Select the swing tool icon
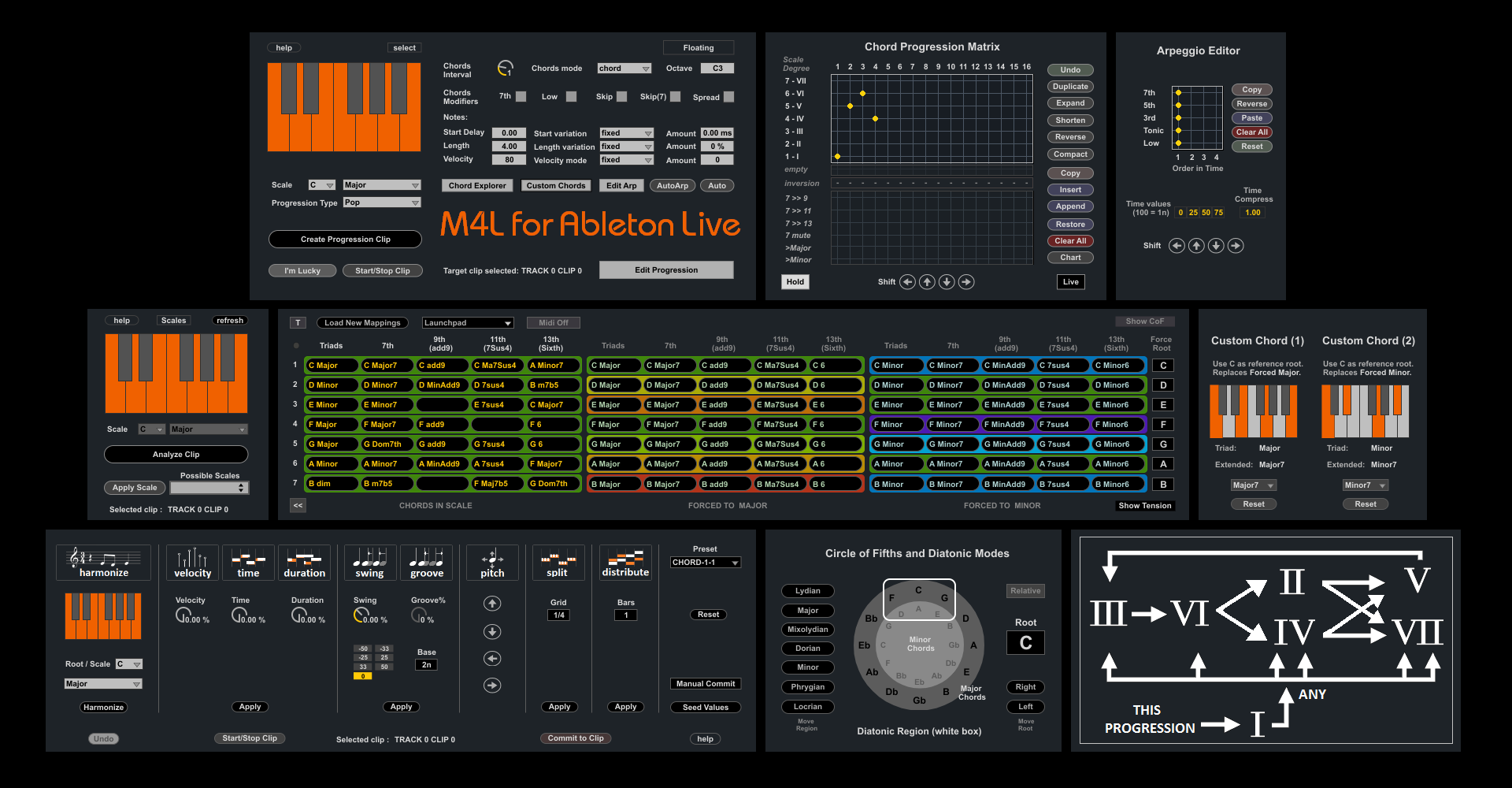Viewport: 1512px width, 788px height. tap(370, 563)
